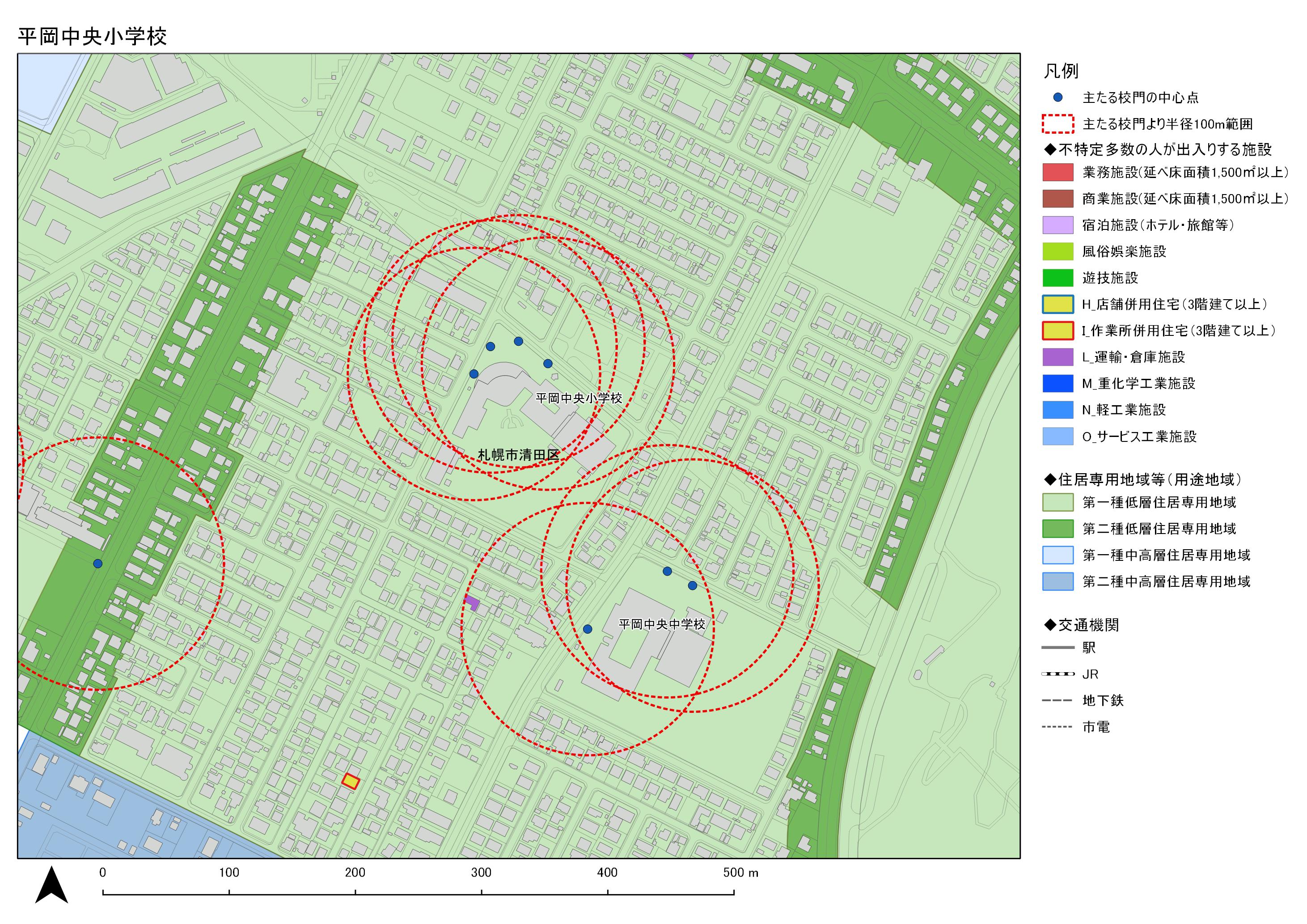Click the 宿泊施設(ホテル・旅館等) legend text
The width and height of the screenshot is (1307, 924).
(x=1159, y=225)
